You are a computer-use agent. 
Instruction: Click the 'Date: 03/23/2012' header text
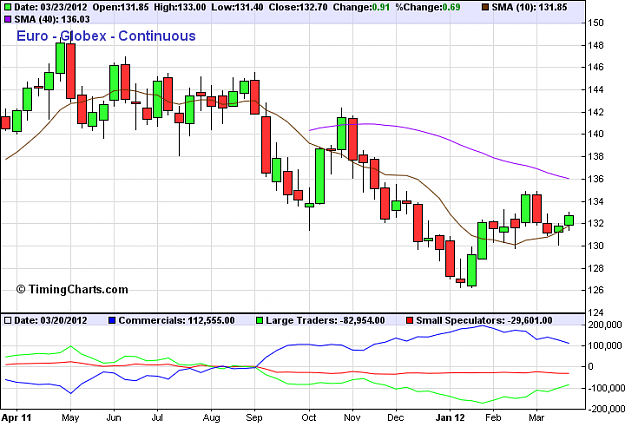pos(51,7)
